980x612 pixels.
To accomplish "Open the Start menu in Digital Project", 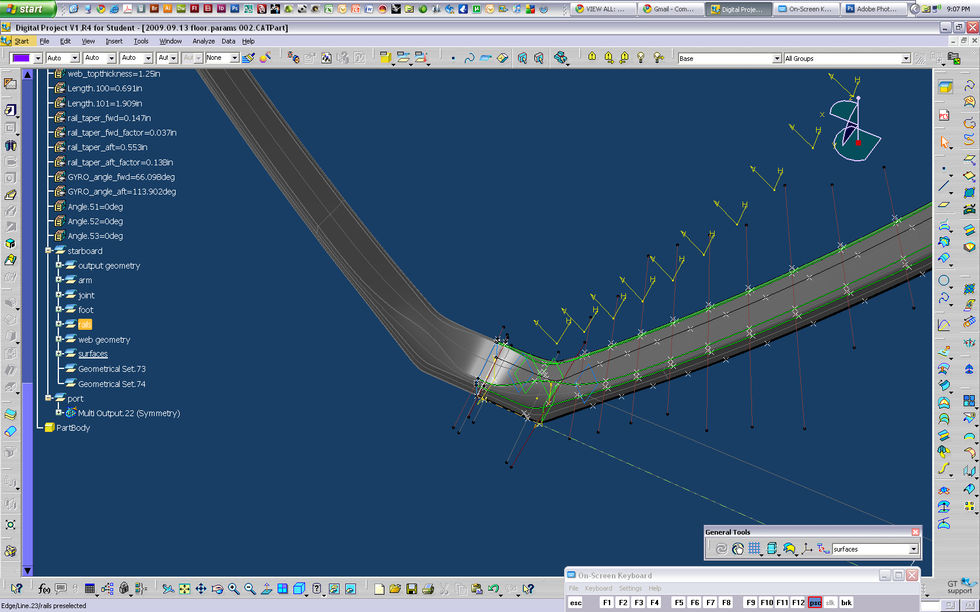I will click(21, 41).
